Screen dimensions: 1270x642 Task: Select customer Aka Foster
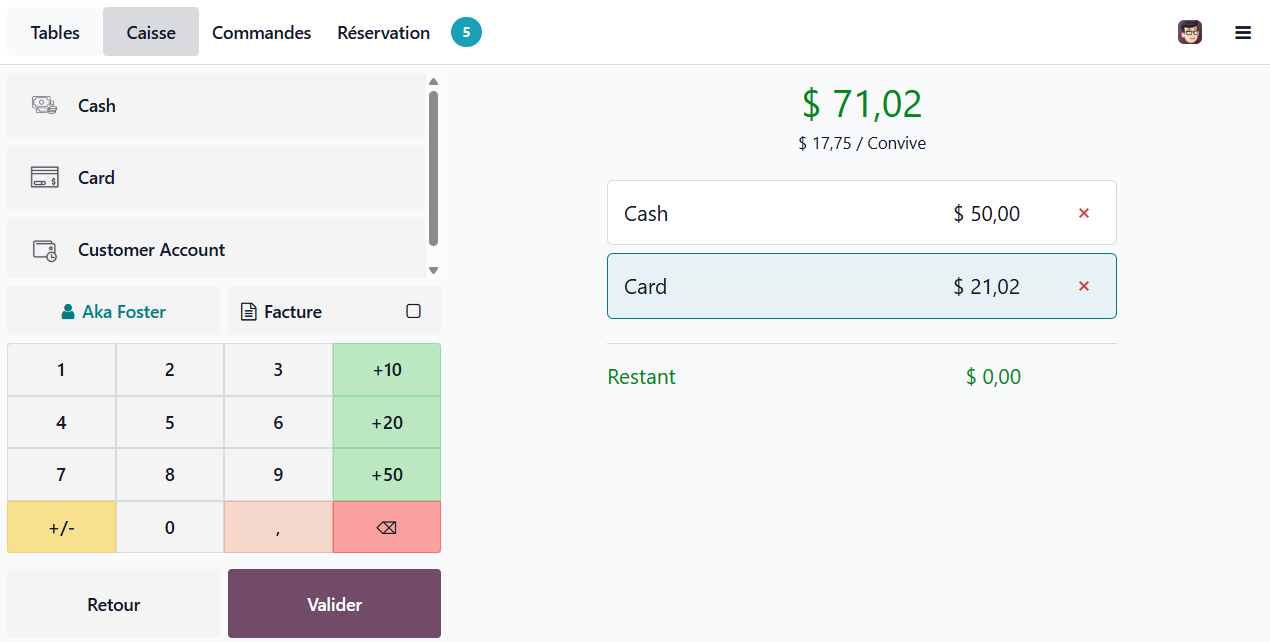pos(113,311)
